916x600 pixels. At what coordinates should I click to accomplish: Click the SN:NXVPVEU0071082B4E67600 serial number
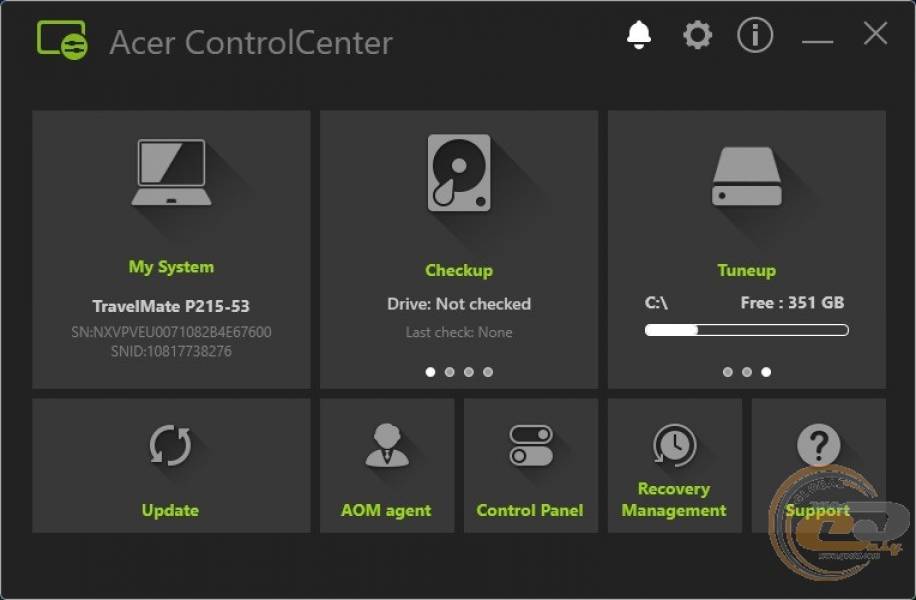click(171, 332)
